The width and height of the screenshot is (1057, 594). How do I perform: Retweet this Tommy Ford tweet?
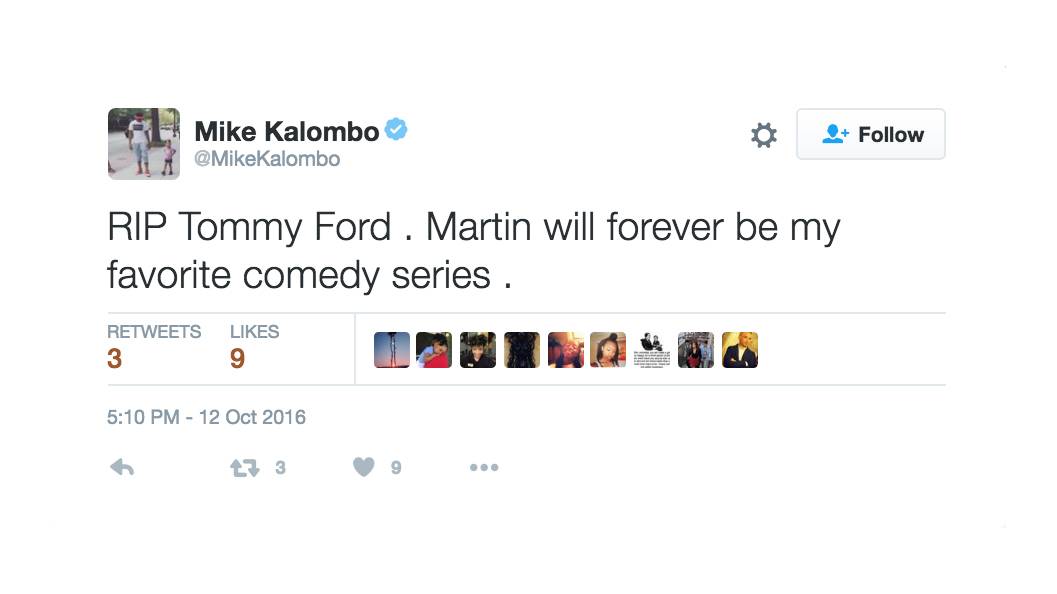pos(245,467)
